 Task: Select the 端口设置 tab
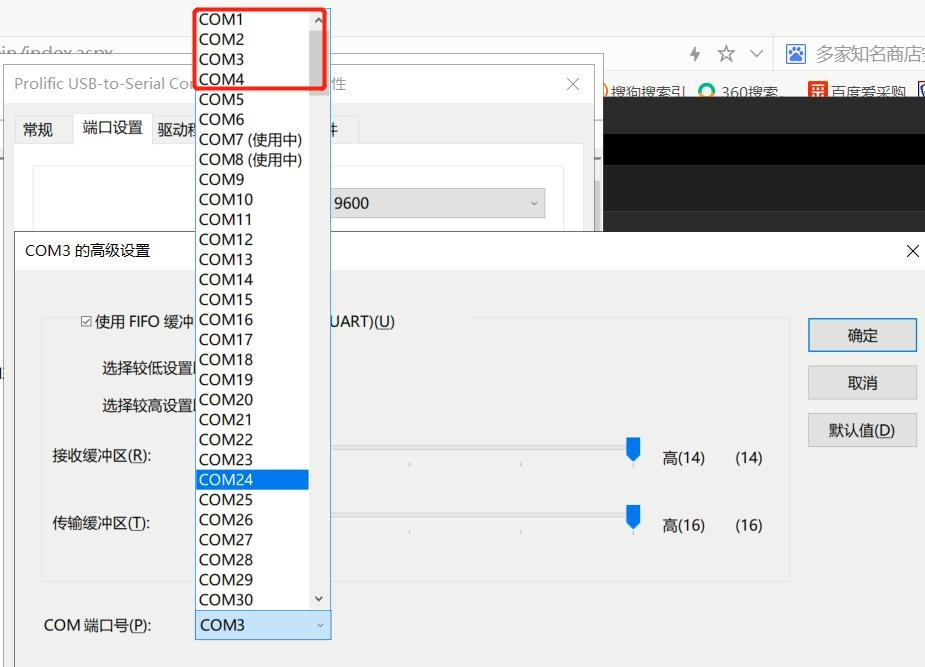coord(112,128)
